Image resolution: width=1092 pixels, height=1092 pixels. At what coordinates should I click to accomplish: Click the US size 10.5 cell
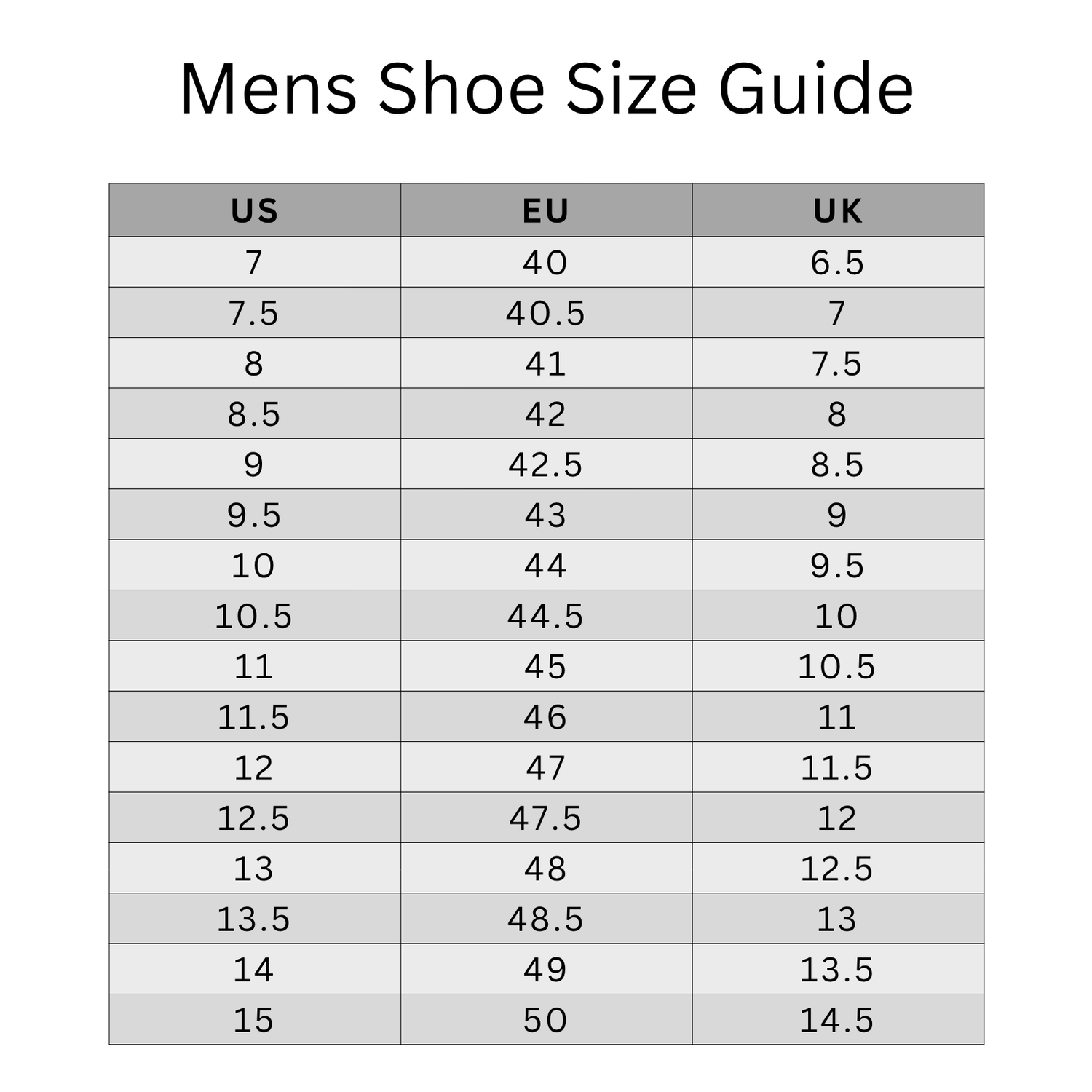(254, 616)
